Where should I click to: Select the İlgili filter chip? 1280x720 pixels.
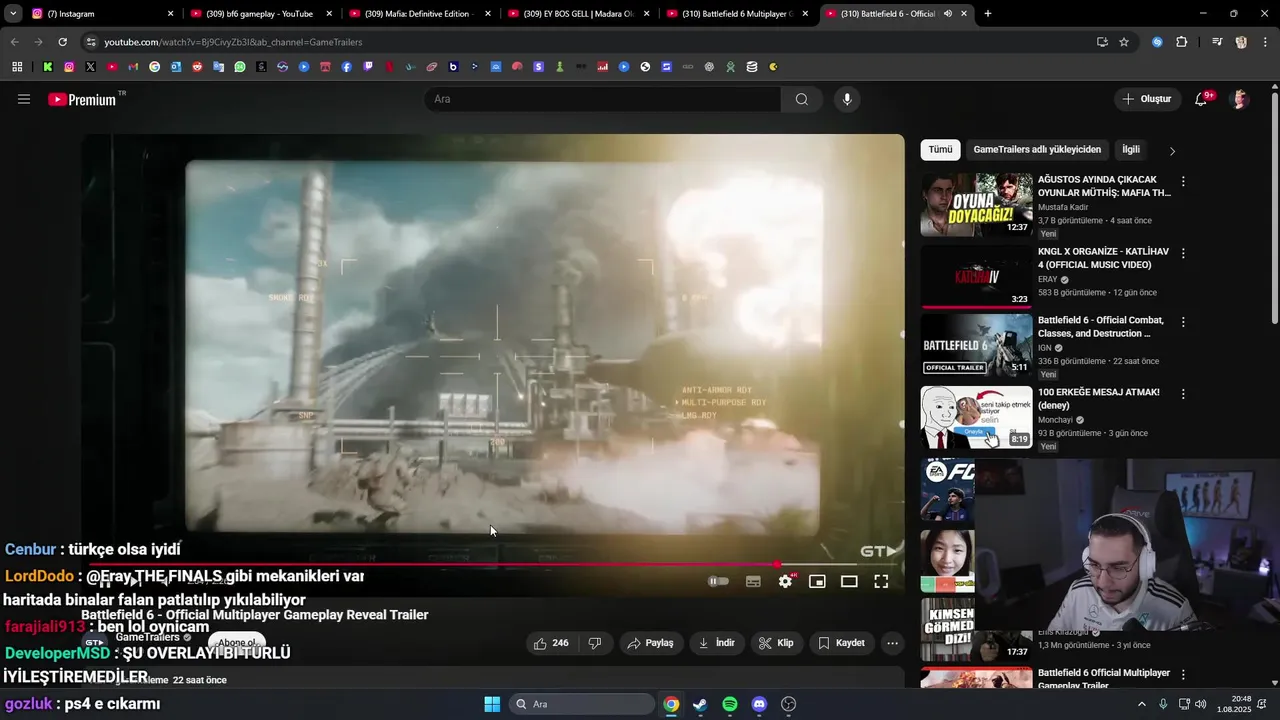pos(1131,149)
